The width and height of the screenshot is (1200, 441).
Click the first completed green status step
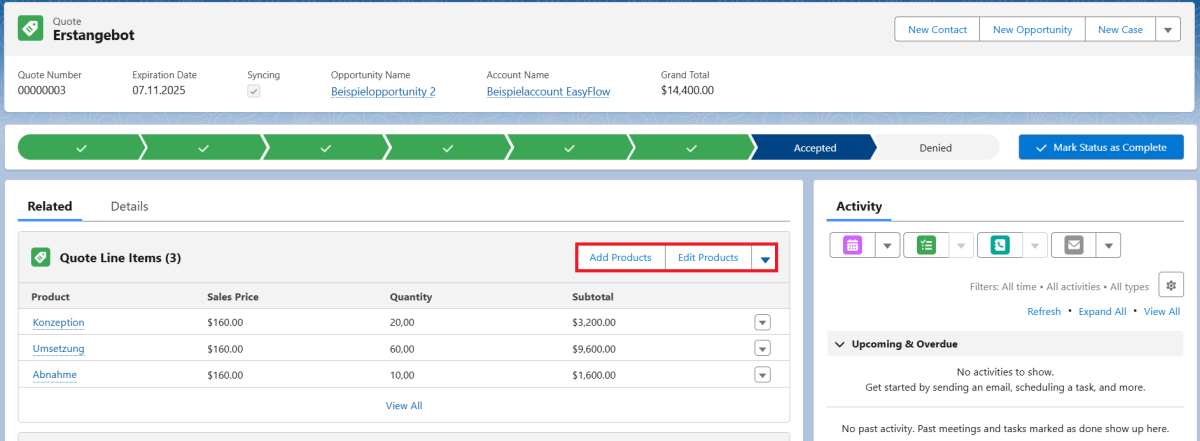(x=81, y=148)
